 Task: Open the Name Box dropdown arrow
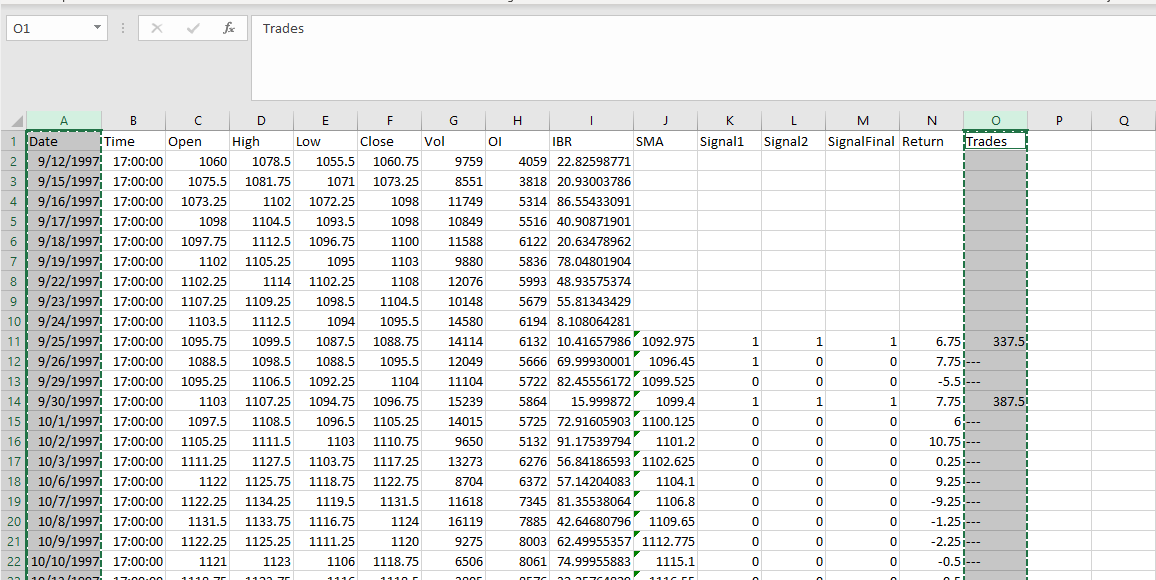97,28
